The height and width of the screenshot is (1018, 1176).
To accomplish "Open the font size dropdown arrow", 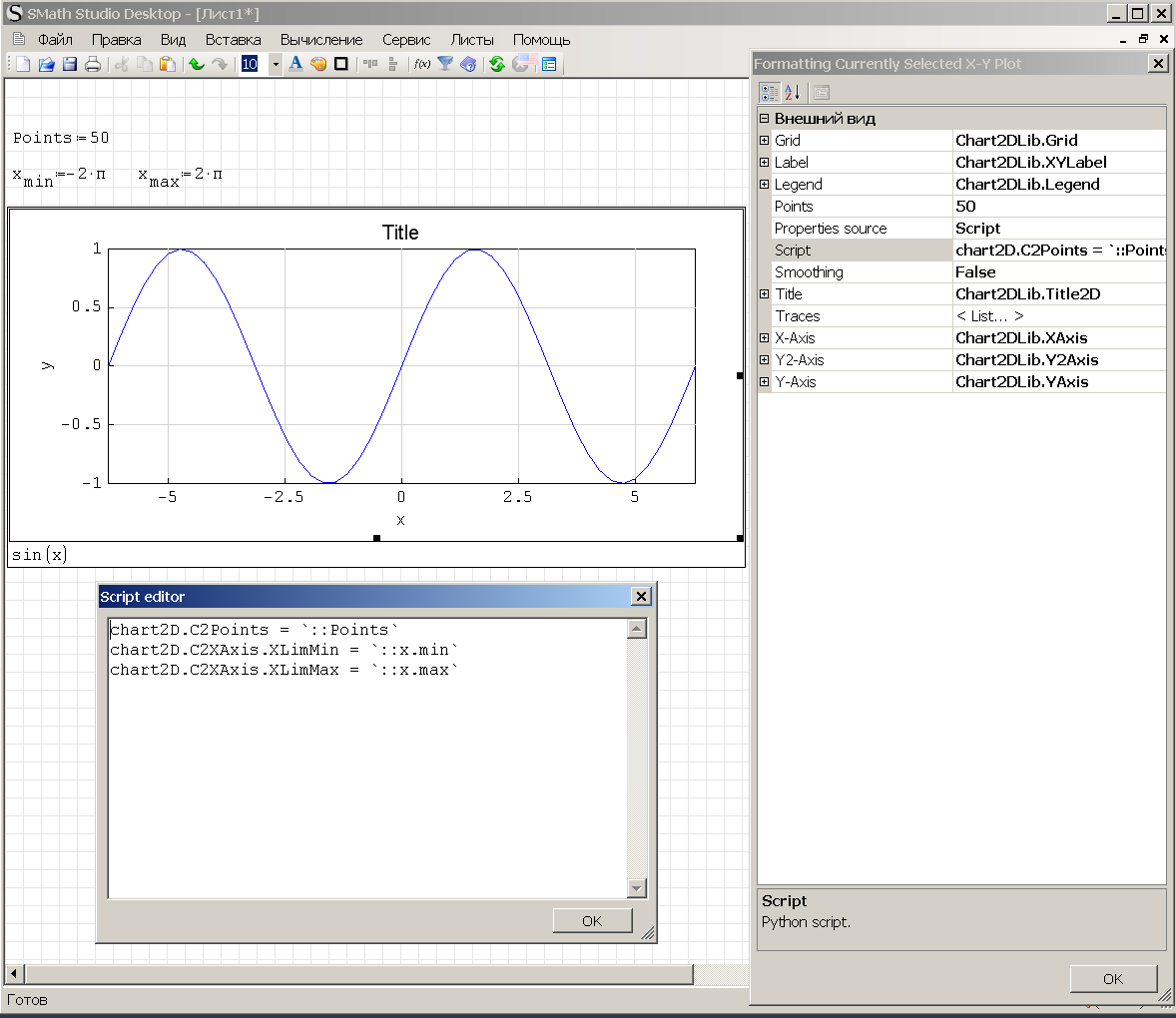I will (x=276, y=64).
